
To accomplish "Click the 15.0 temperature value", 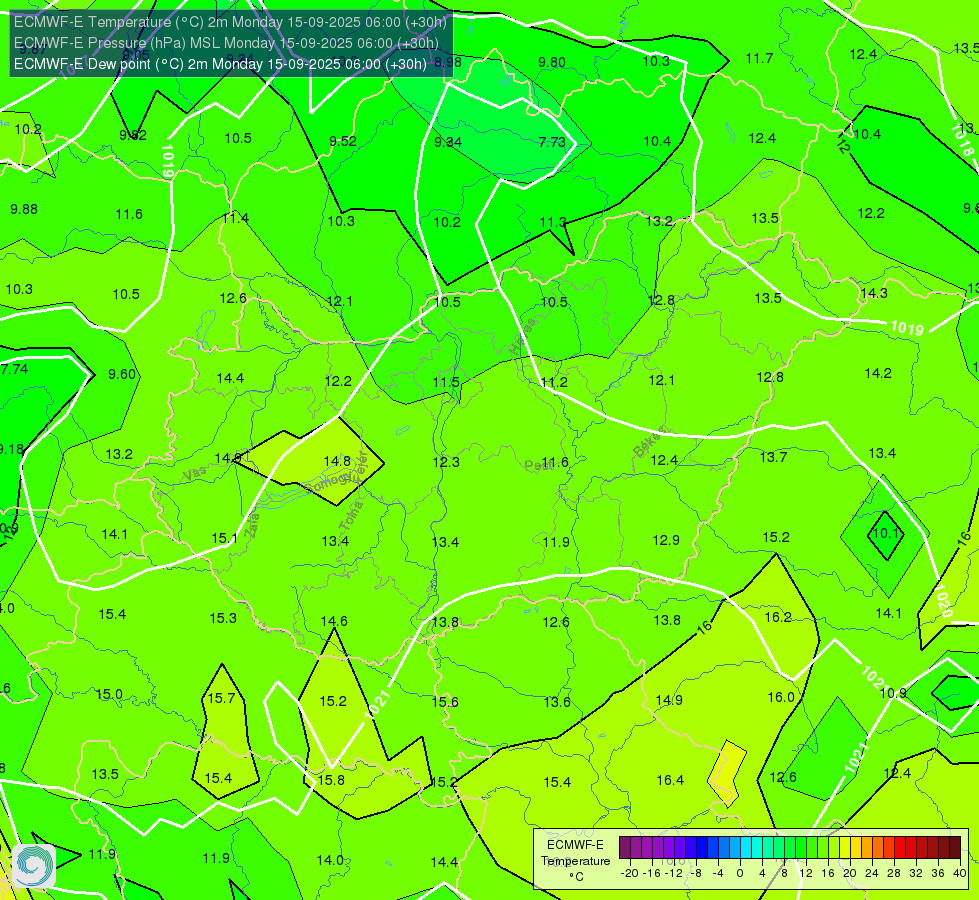I will (x=109, y=695).
